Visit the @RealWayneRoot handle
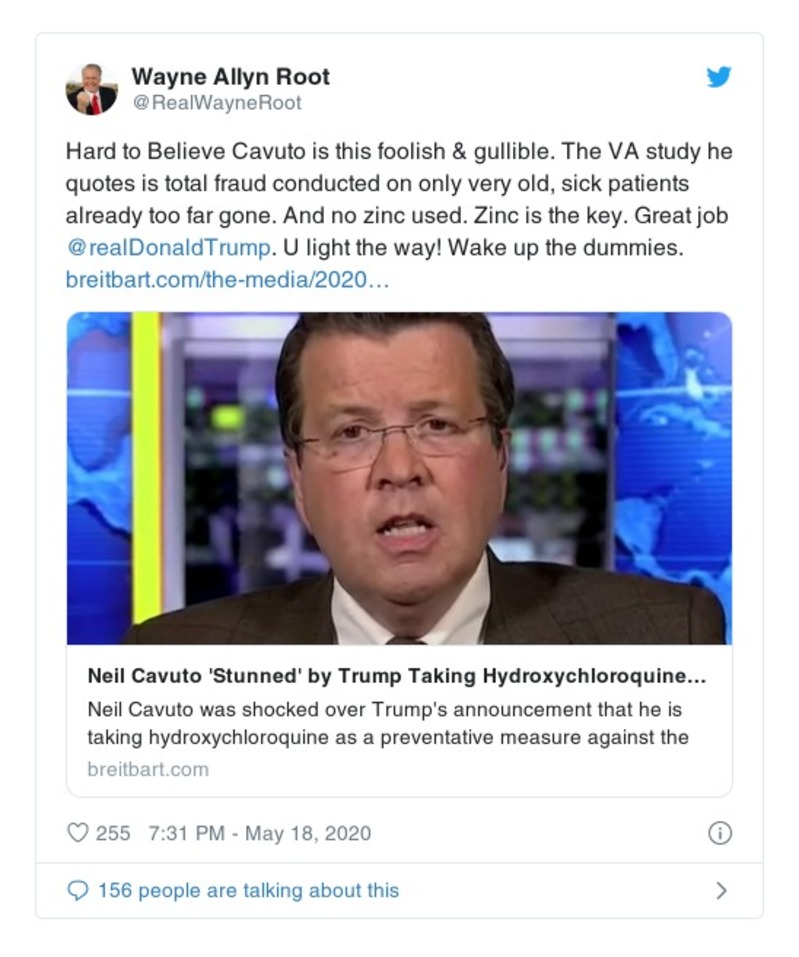The image size is (799, 957). pyautogui.click(x=216, y=103)
